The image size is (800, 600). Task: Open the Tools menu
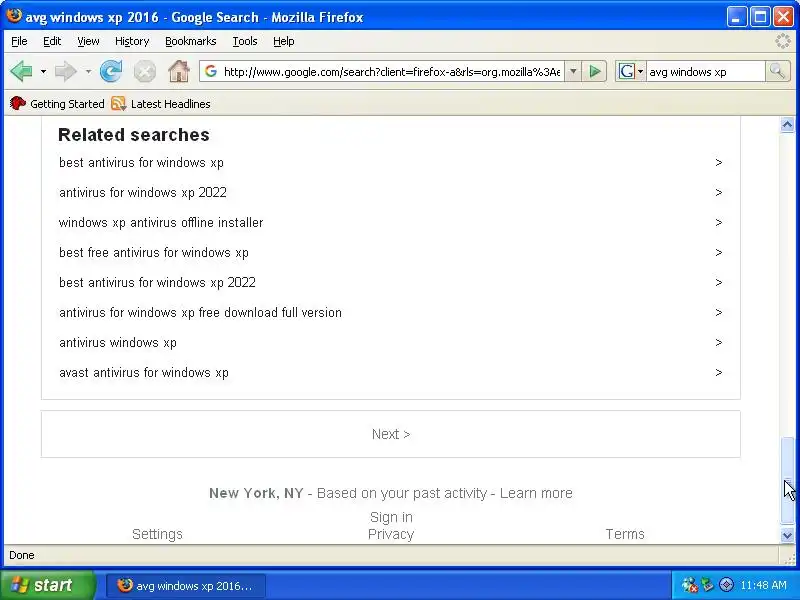coord(245,41)
